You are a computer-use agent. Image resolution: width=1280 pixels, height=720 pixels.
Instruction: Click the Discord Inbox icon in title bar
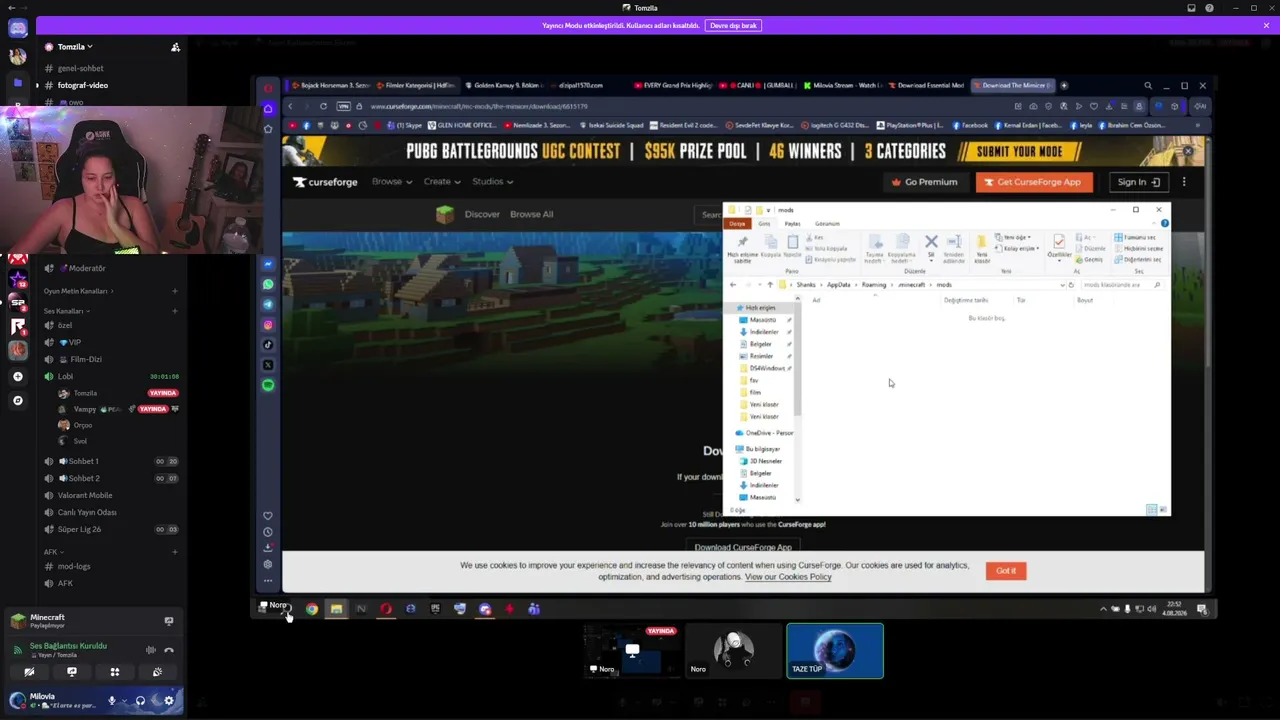click(x=1191, y=8)
